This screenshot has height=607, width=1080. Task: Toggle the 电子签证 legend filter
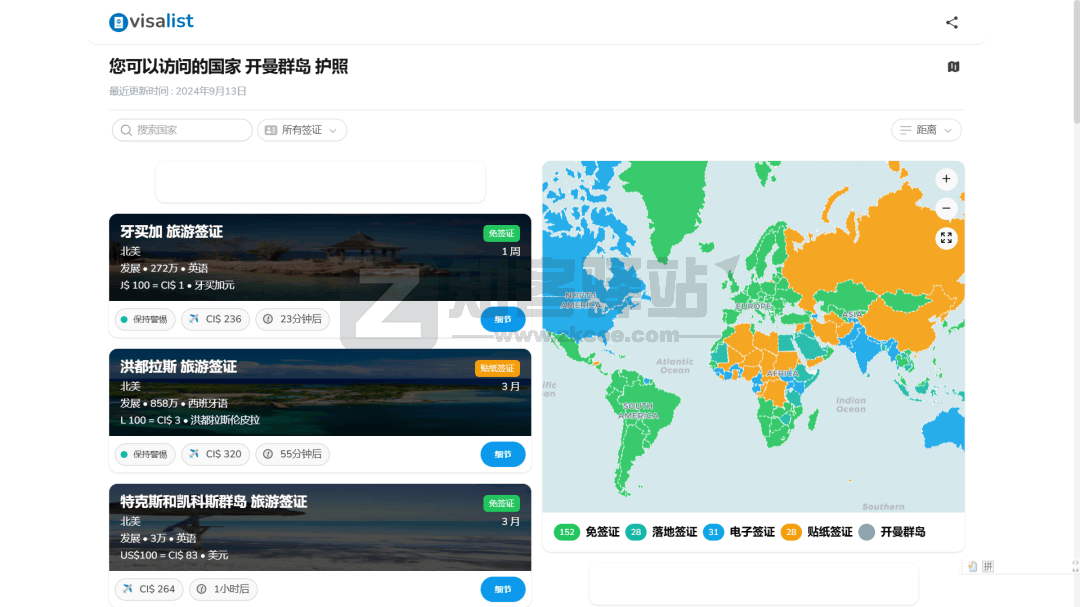(x=739, y=532)
